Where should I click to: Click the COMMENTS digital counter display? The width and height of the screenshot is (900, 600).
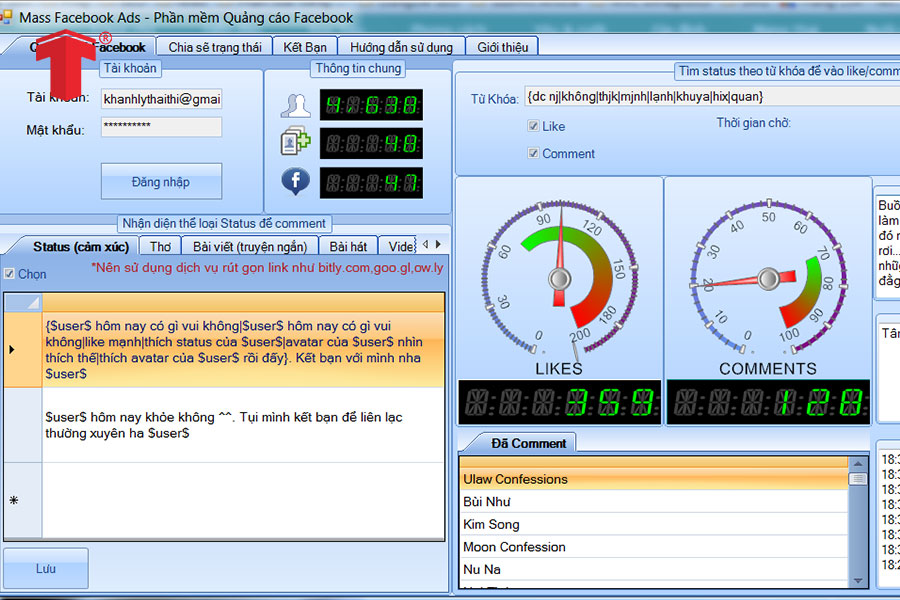pyautogui.click(x=769, y=402)
